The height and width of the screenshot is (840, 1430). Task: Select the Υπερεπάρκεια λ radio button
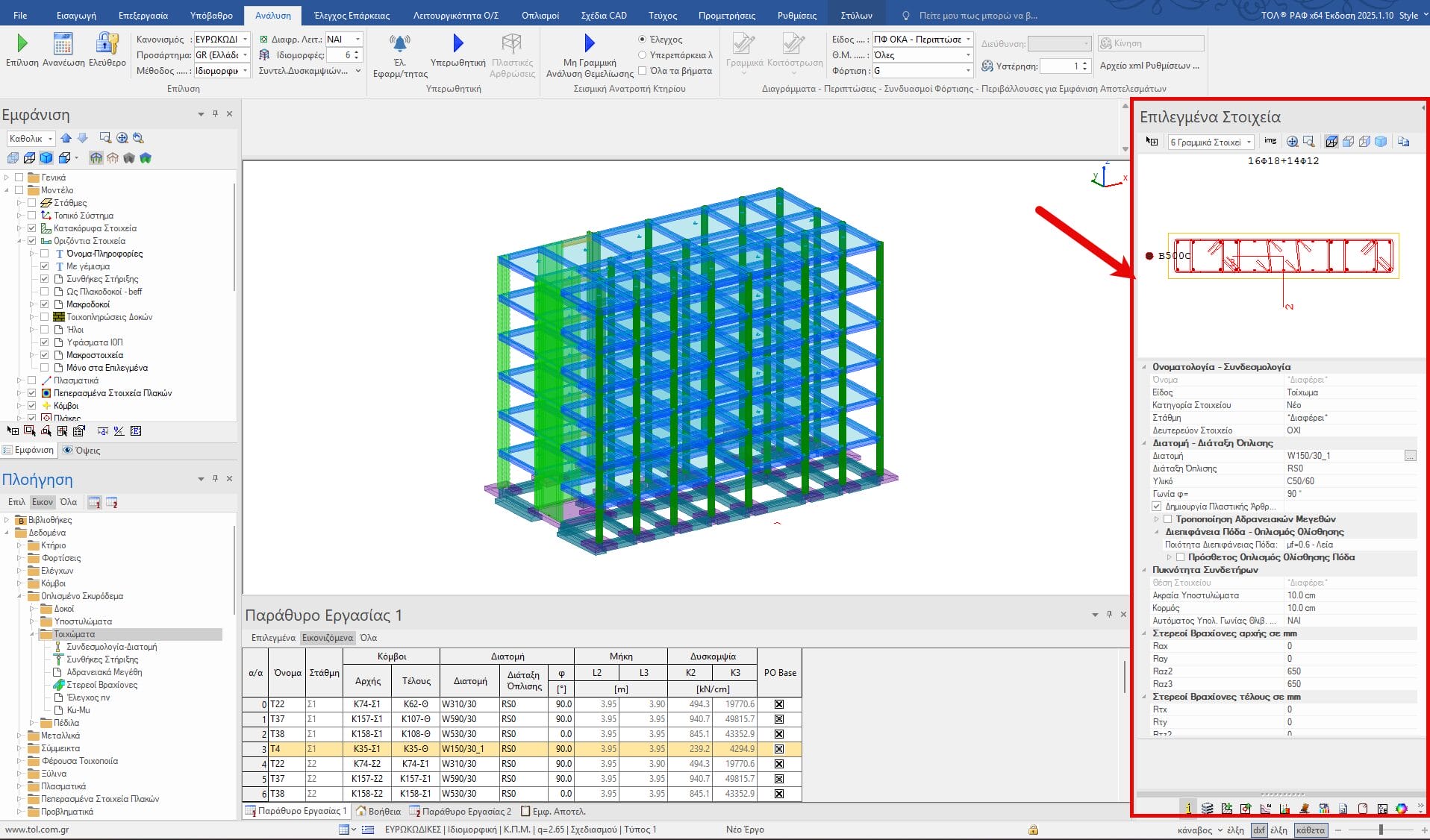[x=642, y=55]
